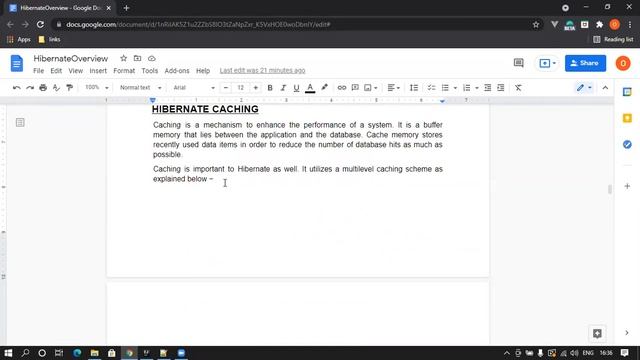
Task: Open the Explore button
Action: [x=597, y=333]
